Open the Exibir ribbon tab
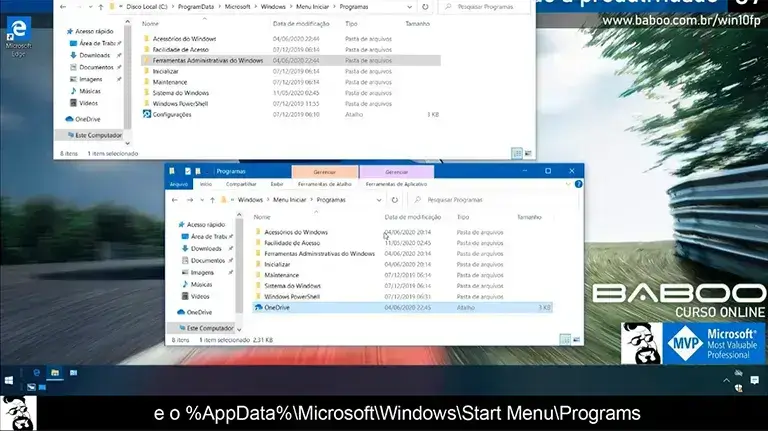Image resolution: width=768 pixels, height=431 pixels. [277, 184]
